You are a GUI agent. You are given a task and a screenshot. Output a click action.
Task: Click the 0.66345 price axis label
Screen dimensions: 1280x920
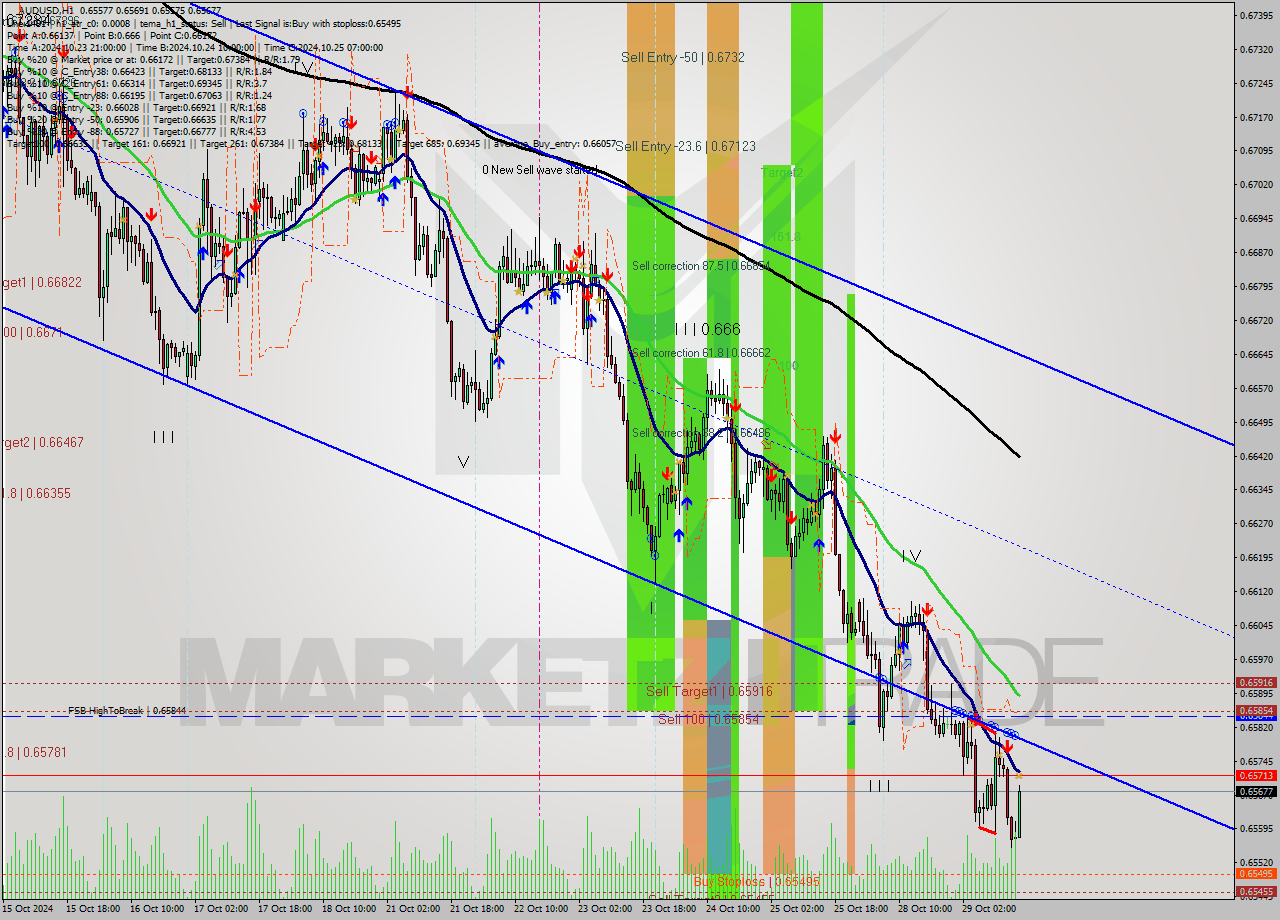point(1257,490)
